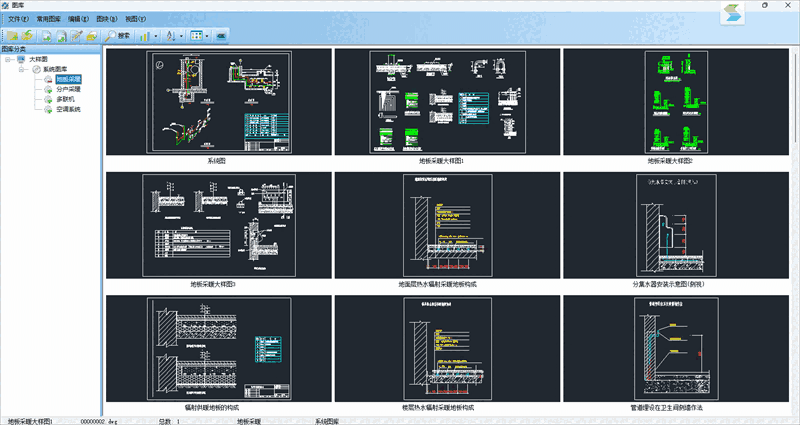800x425 pixels.
Task: Click the edit pencil toolbar icon
Action: tap(77, 36)
